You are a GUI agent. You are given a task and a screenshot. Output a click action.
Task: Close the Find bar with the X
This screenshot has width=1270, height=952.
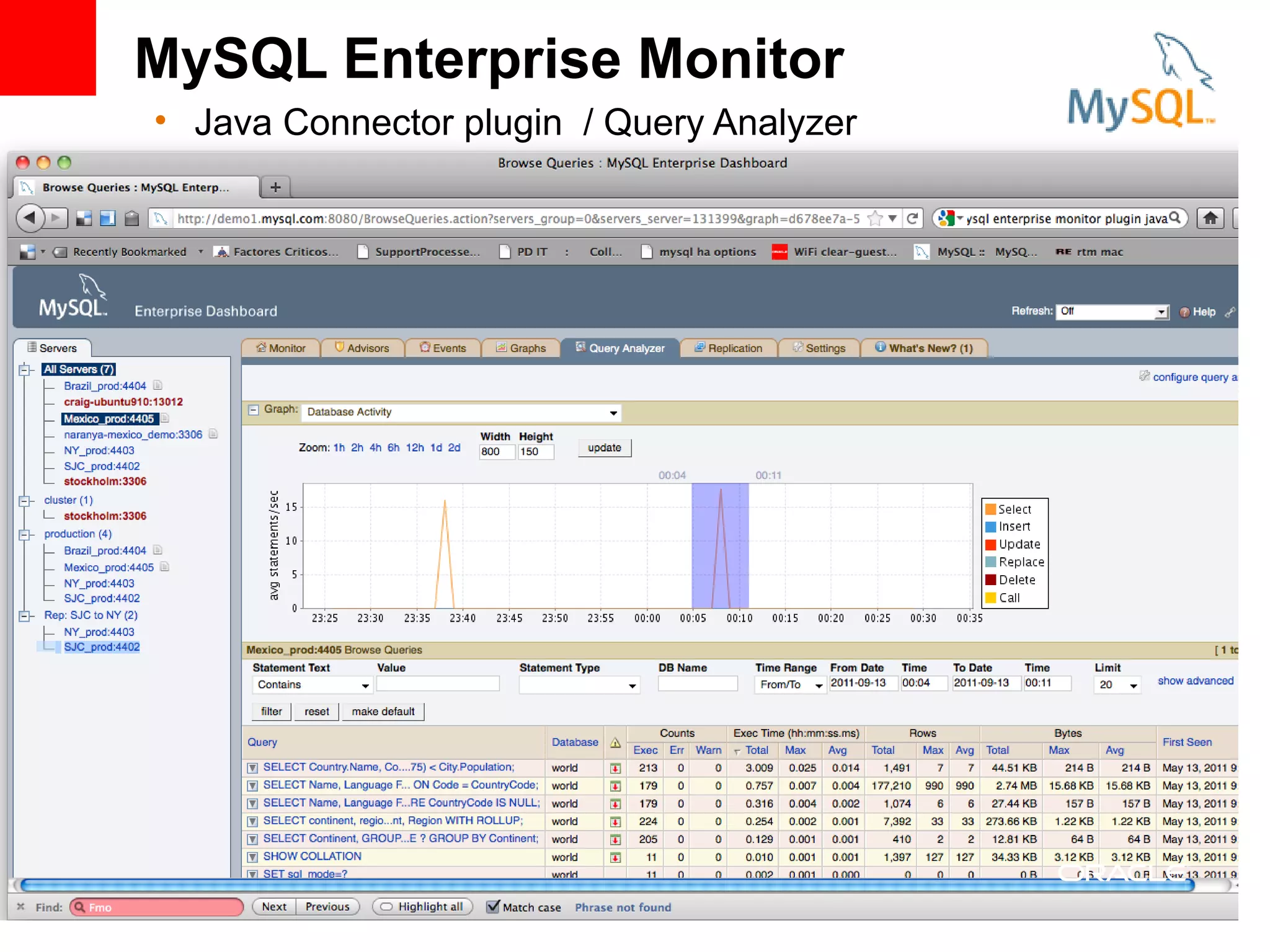(20, 907)
